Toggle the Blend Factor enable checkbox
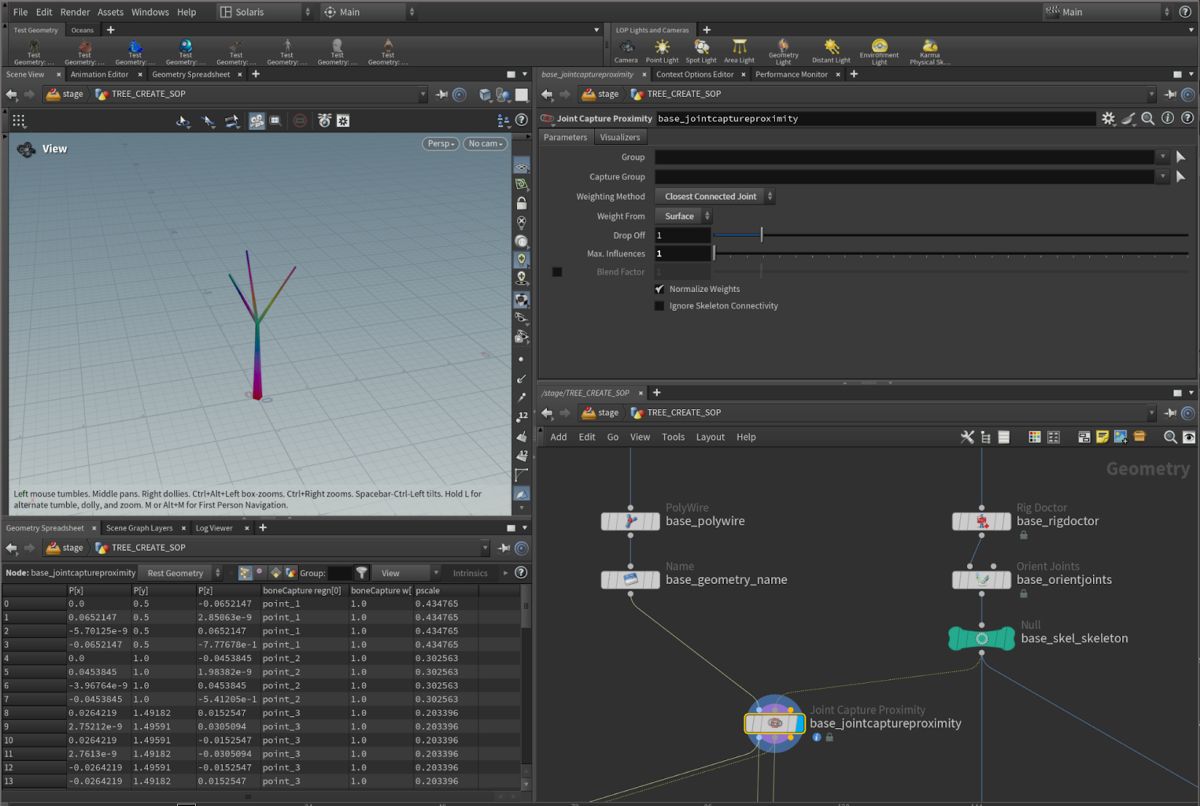The height and width of the screenshot is (806, 1200). pos(557,272)
